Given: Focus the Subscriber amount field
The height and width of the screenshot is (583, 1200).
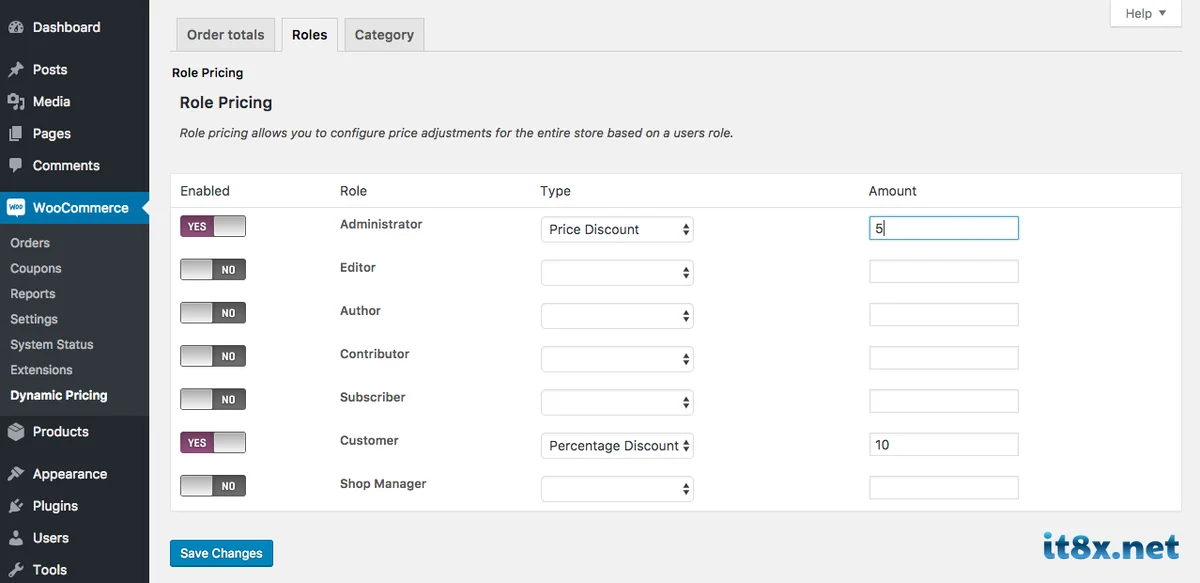Looking at the screenshot, I should (x=944, y=401).
